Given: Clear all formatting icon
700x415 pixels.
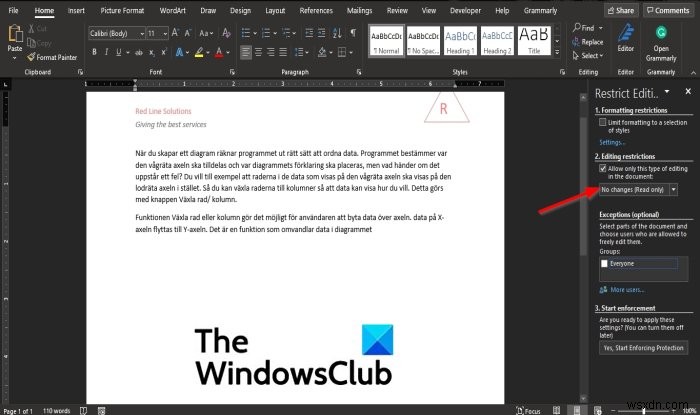Looking at the screenshot, I should [x=226, y=33].
